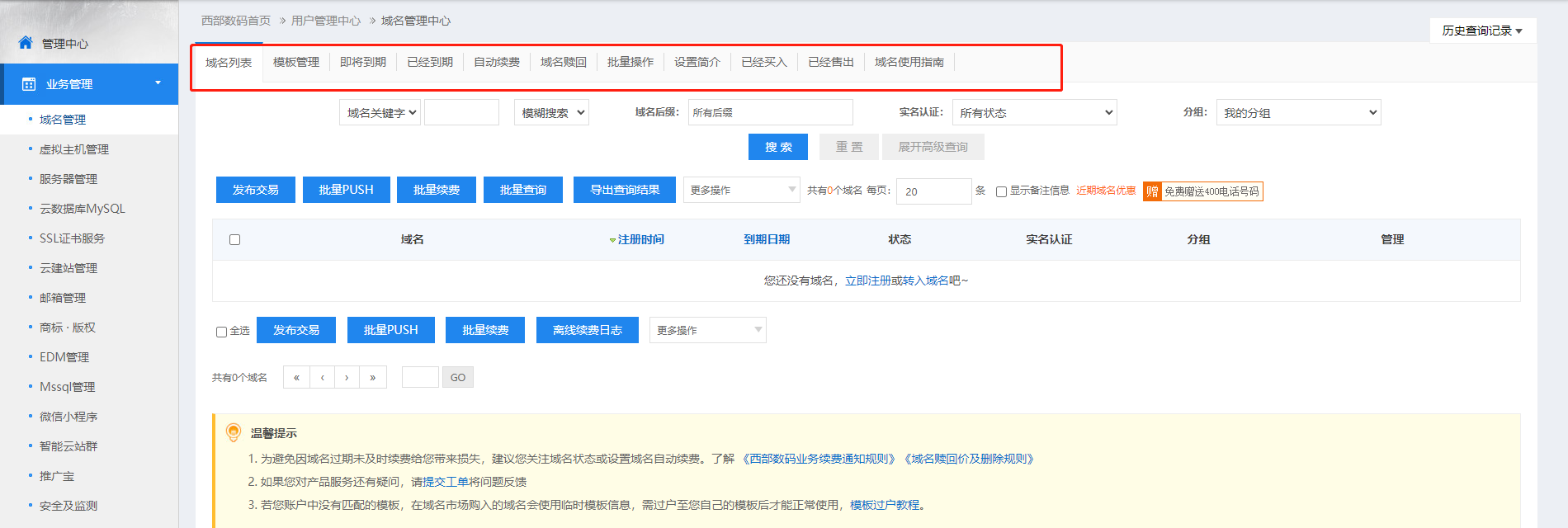This screenshot has width=1568, height=528.
Task: Go to next page with › button
Action: (347, 377)
